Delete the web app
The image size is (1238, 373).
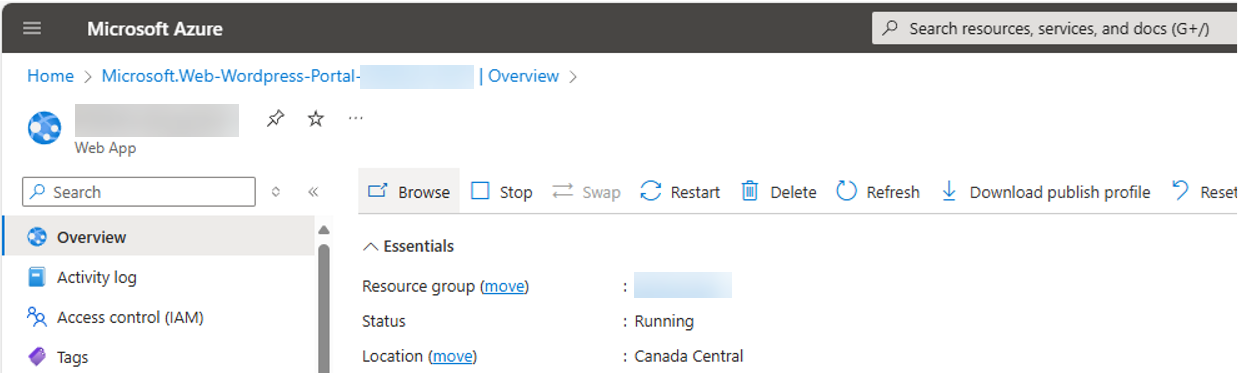778,191
